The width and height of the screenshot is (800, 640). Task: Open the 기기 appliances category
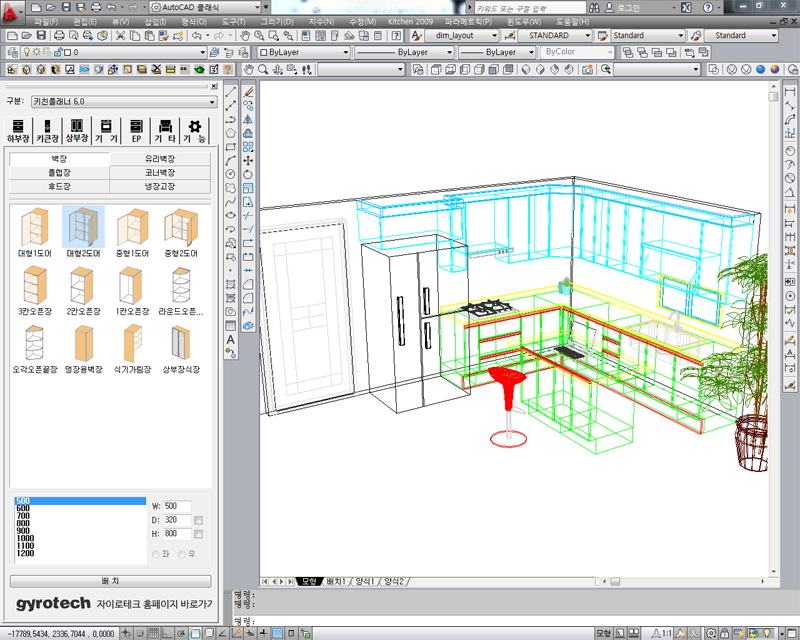[106, 131]
